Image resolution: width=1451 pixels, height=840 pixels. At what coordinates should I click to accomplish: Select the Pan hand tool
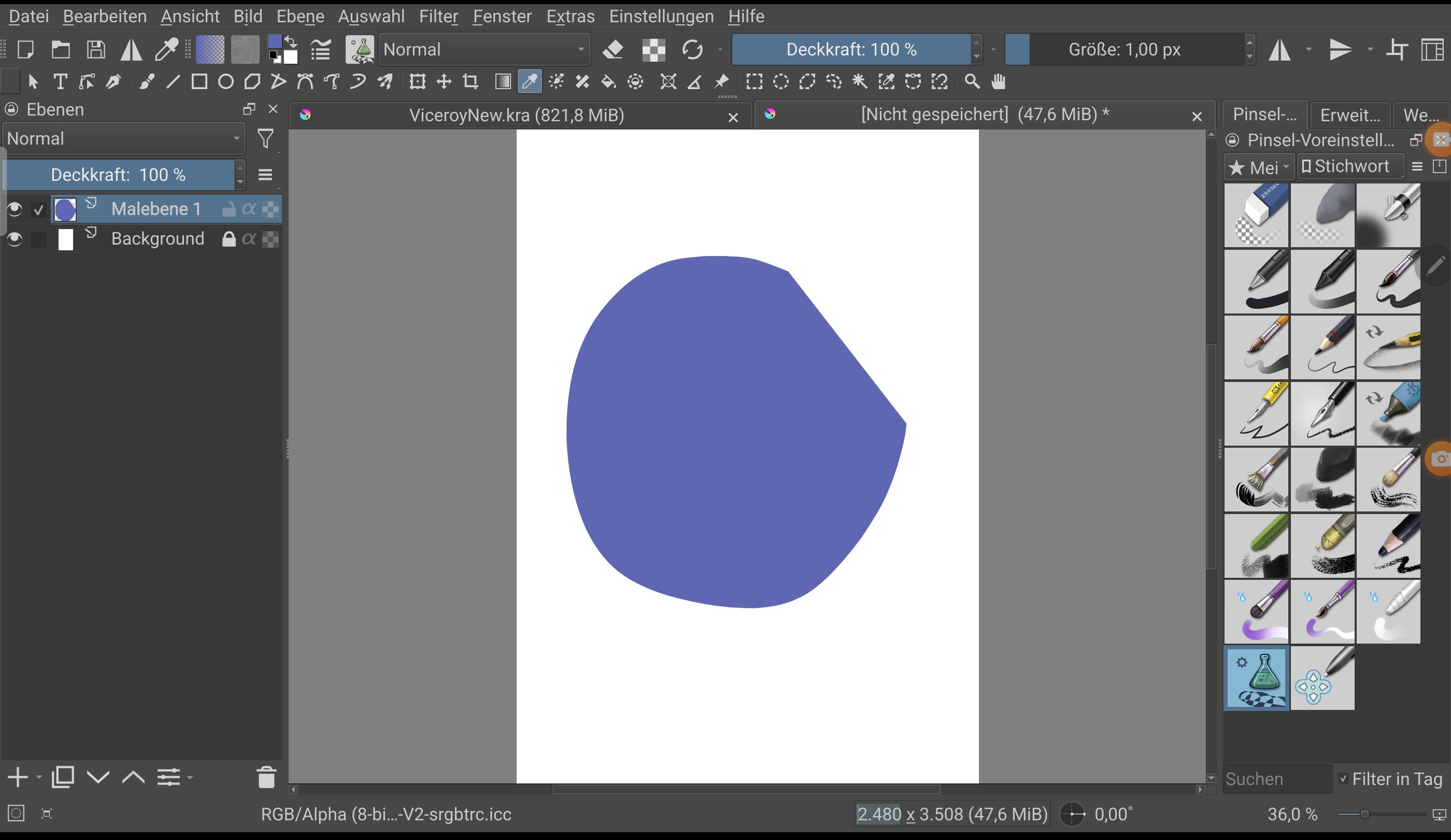pos(999,82)
